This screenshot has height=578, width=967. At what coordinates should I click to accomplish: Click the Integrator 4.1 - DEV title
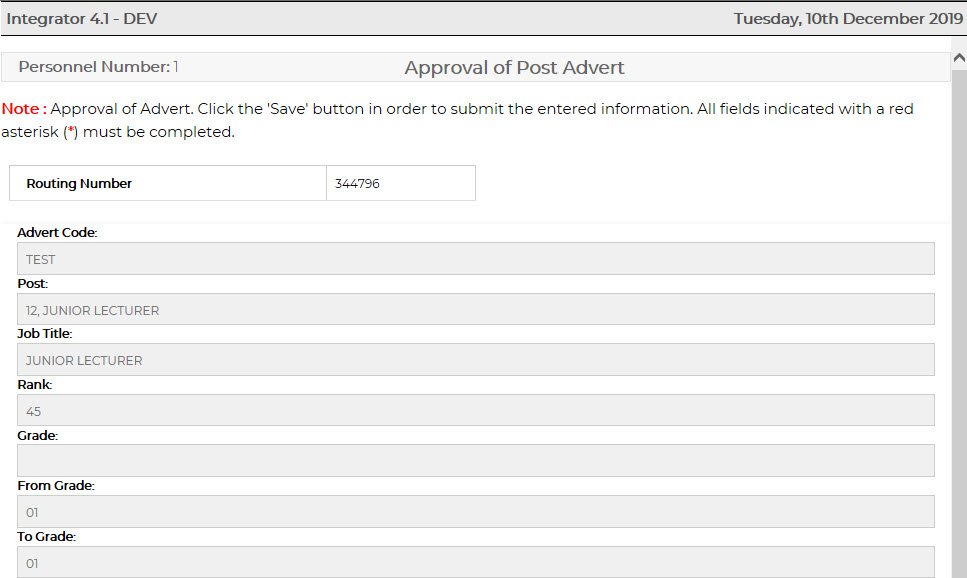[x=82, y=19]
